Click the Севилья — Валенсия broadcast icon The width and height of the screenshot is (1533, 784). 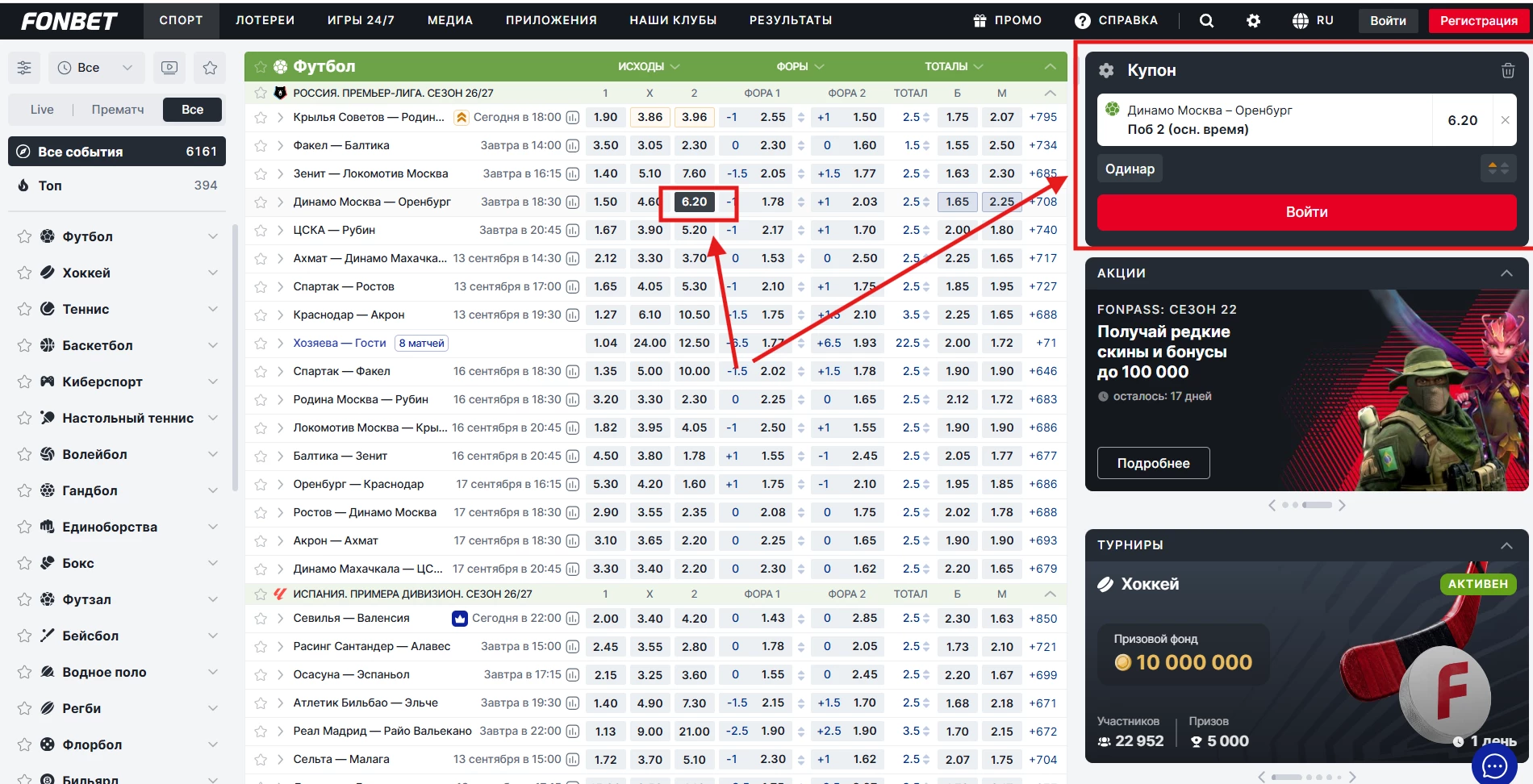(460, 619)
